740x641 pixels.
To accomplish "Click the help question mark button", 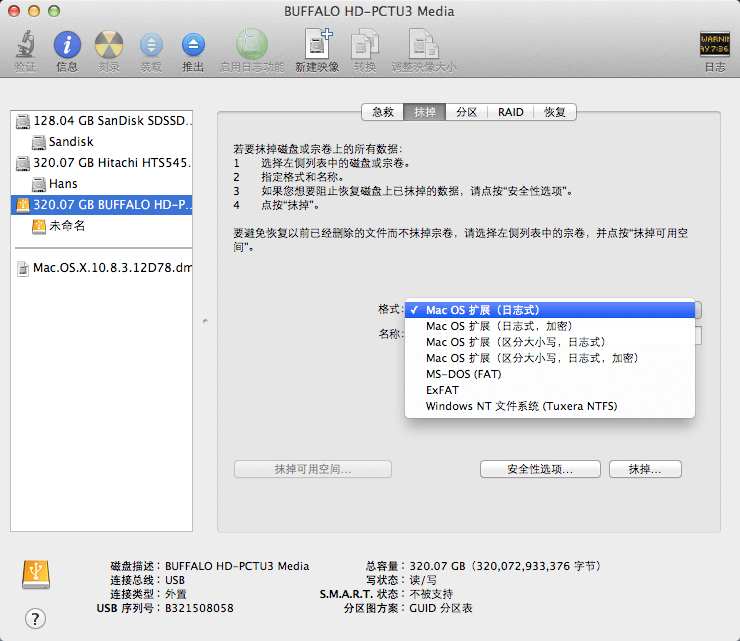I will click(x=35, y=619).
